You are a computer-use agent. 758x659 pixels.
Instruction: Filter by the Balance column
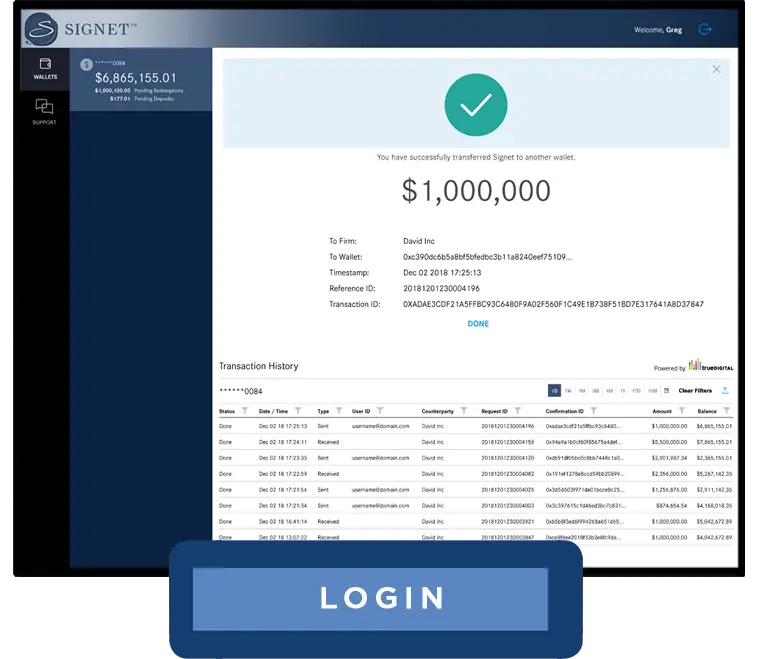[726, 410]
